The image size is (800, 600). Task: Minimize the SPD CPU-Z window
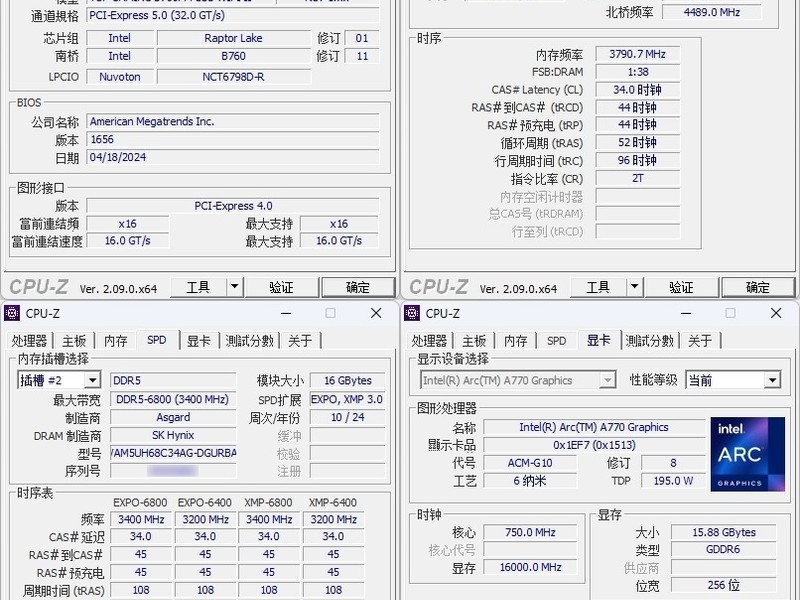tap(286, 313)
